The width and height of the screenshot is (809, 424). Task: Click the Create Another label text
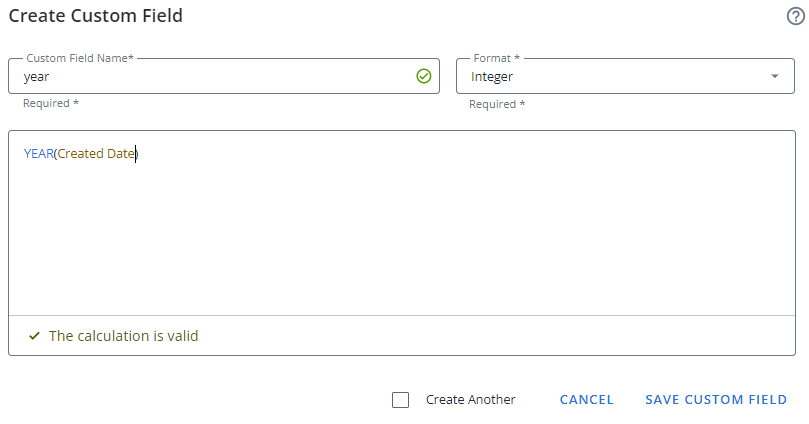click(x=470, y=400)
